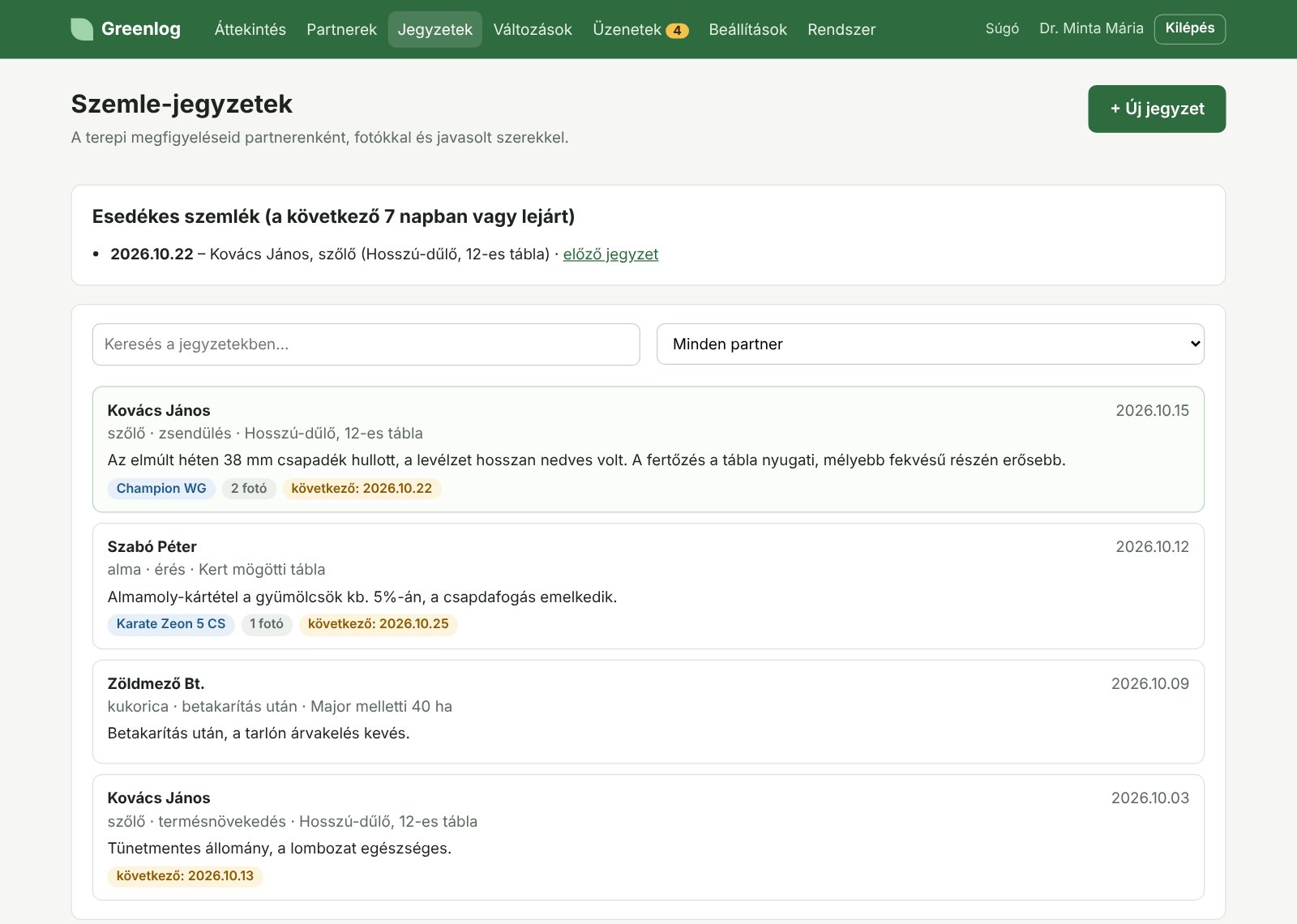The height and width of the screenshot is (924, 1297).
Task: Select the Jegyzetek tab
Action: tap(435, 29)
